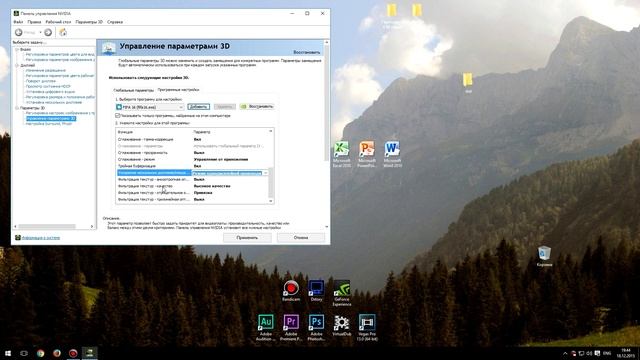Viewport: 640px width, 360px height.
Task: Select Установка цифрового аудио tree item
Action: click(x=50, y=92)
